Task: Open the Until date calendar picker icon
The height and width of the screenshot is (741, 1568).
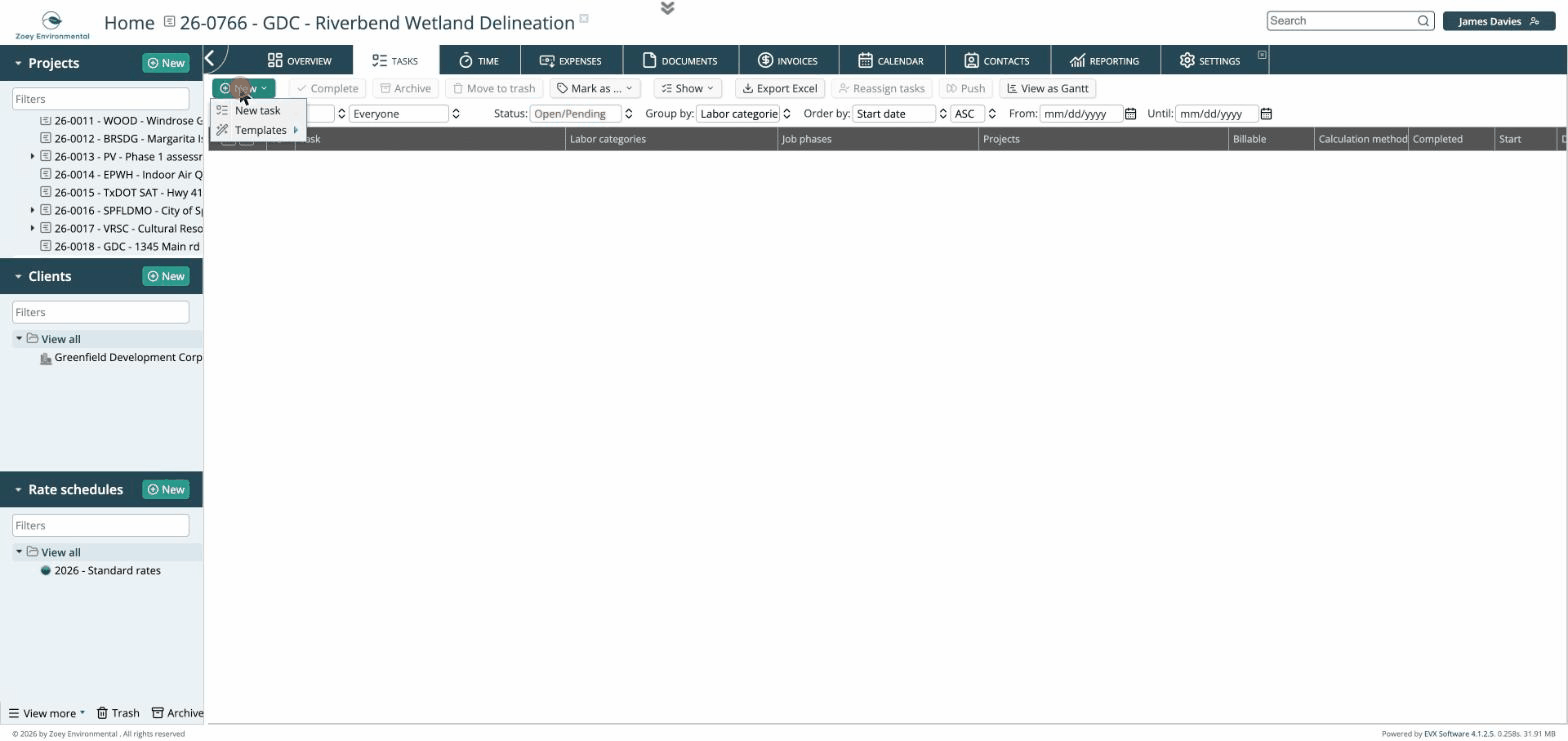Action: click(1266, 114)
